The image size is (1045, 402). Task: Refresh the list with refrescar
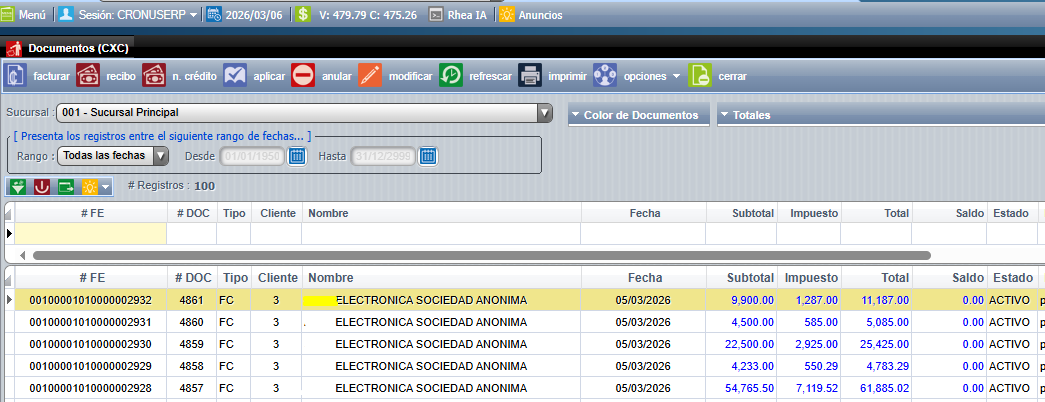(x=451, y=76)
